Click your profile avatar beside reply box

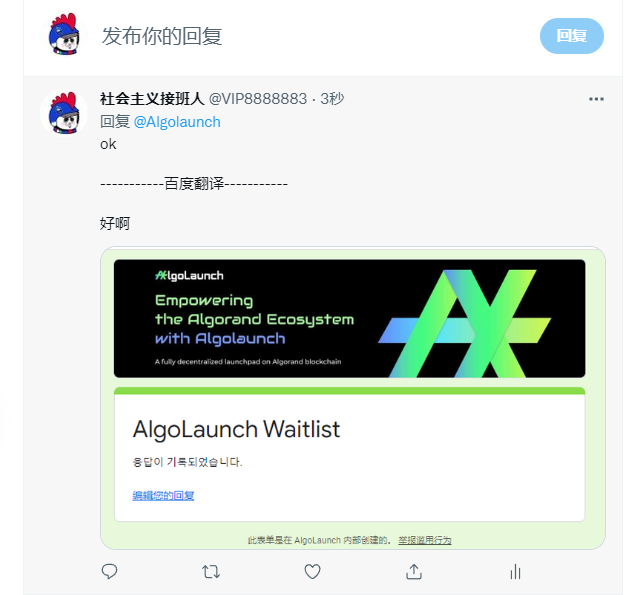tap(64, 34)
